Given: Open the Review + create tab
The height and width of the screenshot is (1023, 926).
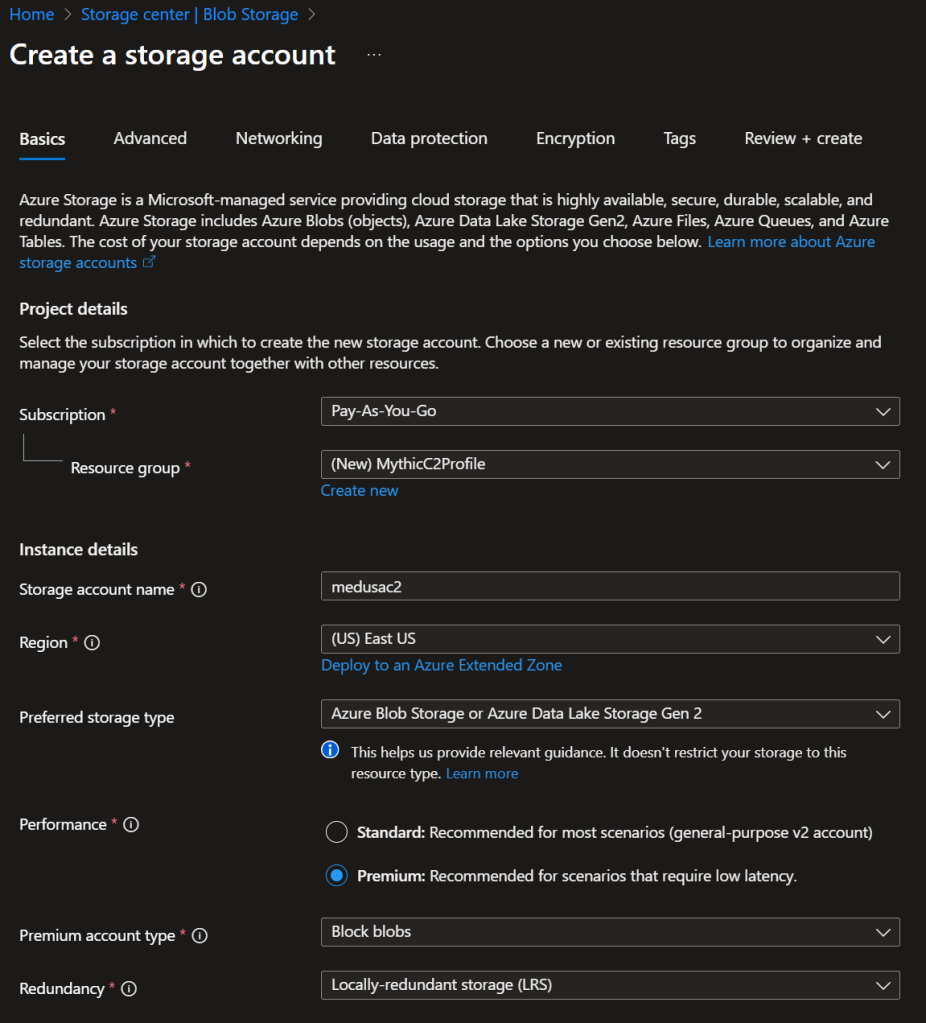Looking at the screenshot, I should pyautogui.click(x=803, y=139).
